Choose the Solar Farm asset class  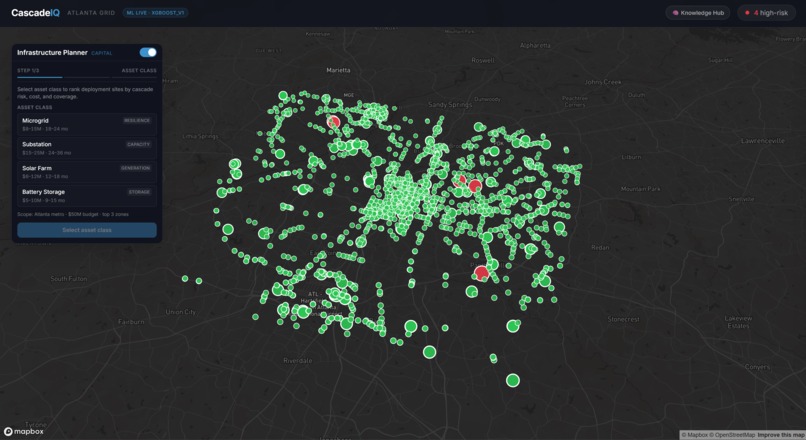tap(86, 172)
